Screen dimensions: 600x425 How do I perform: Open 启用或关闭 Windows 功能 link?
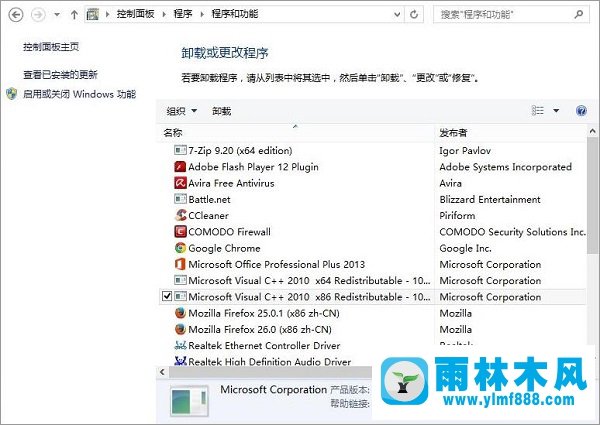point(79,94)
